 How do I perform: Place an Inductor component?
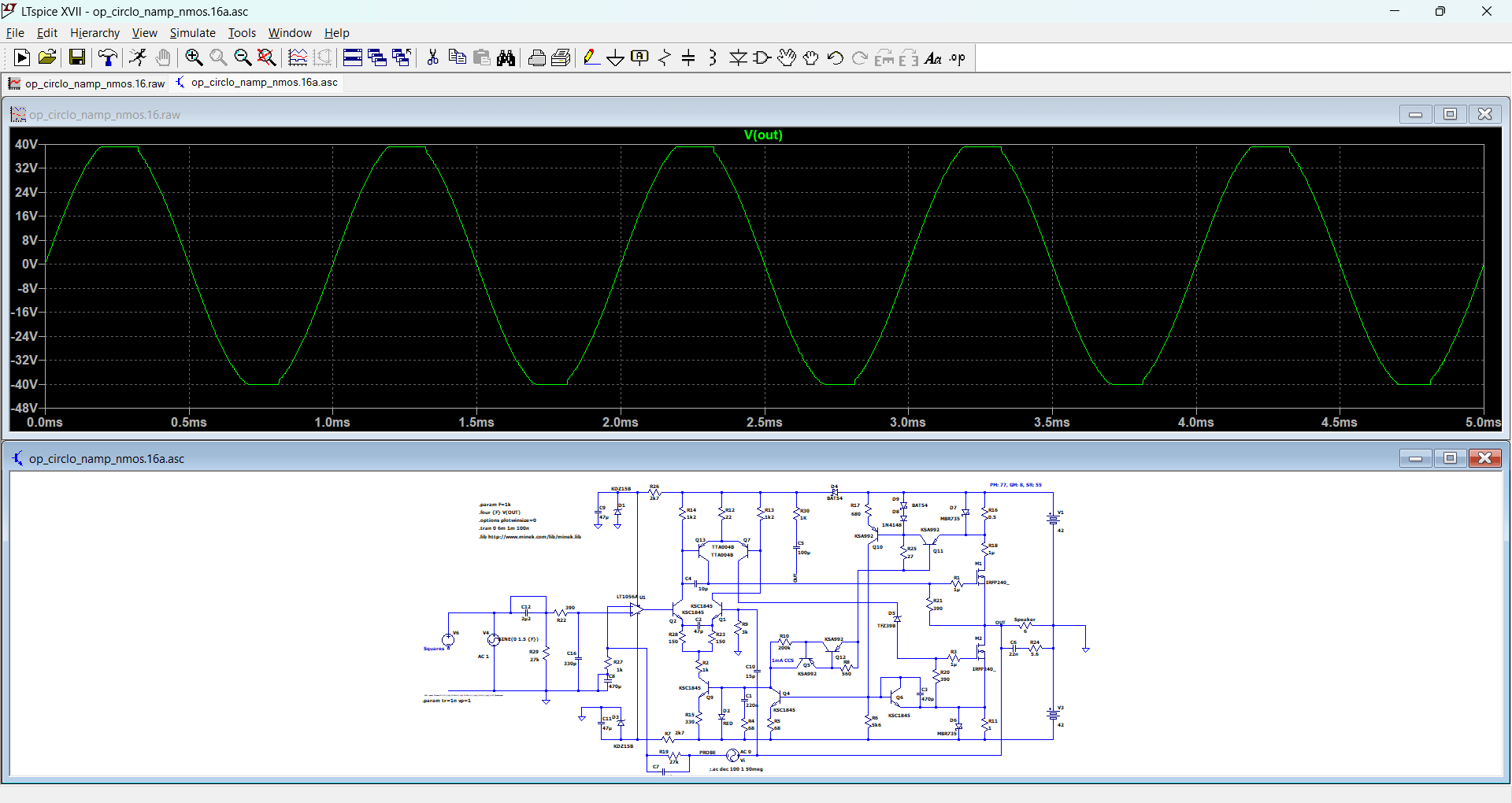click(x=713, y=57)
